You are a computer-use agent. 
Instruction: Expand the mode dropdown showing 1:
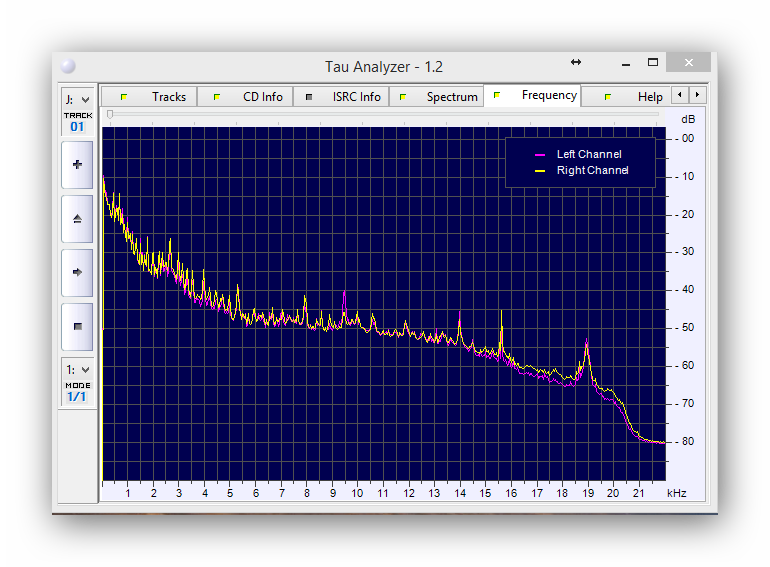(x=77, y=370)
